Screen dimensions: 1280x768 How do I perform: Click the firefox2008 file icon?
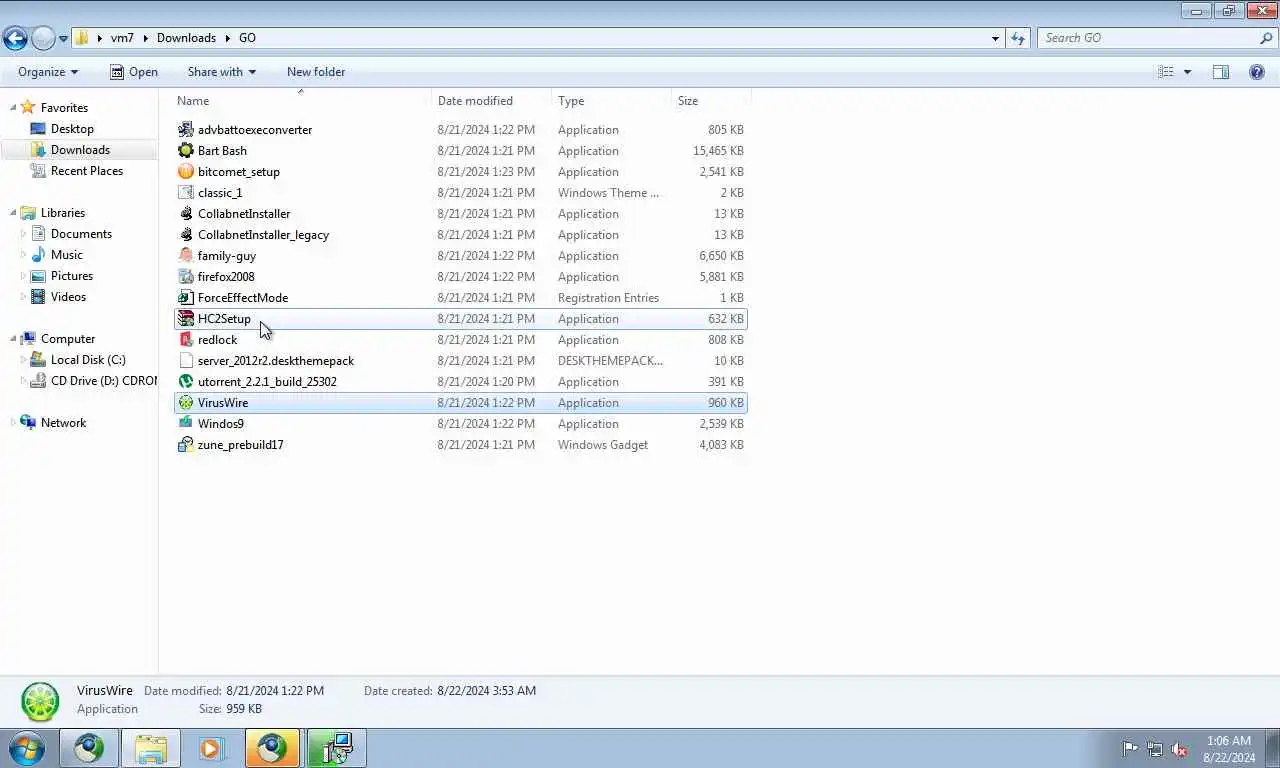point(185,277)
